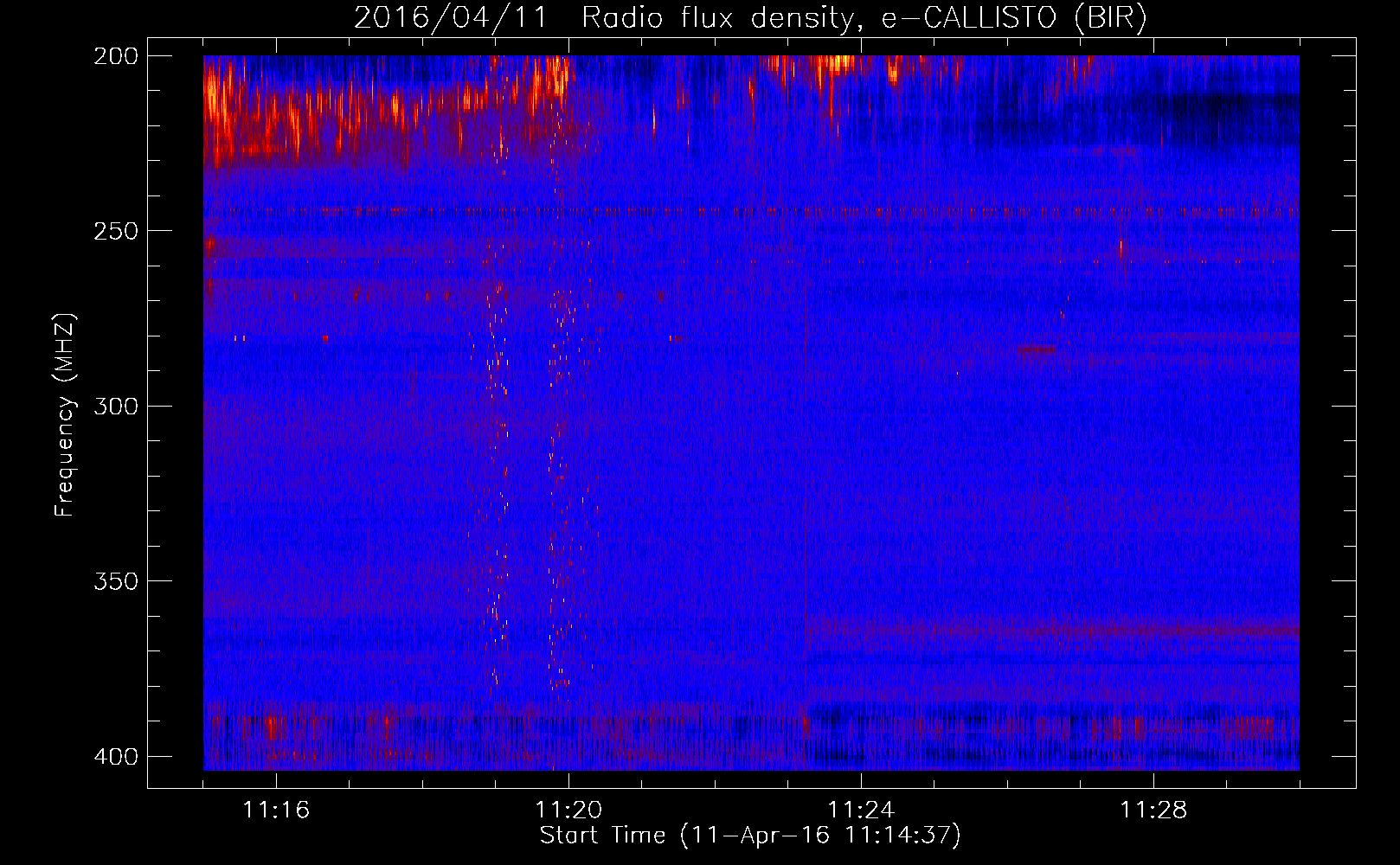Click the 250 frequency tick label

coord(115,231)
